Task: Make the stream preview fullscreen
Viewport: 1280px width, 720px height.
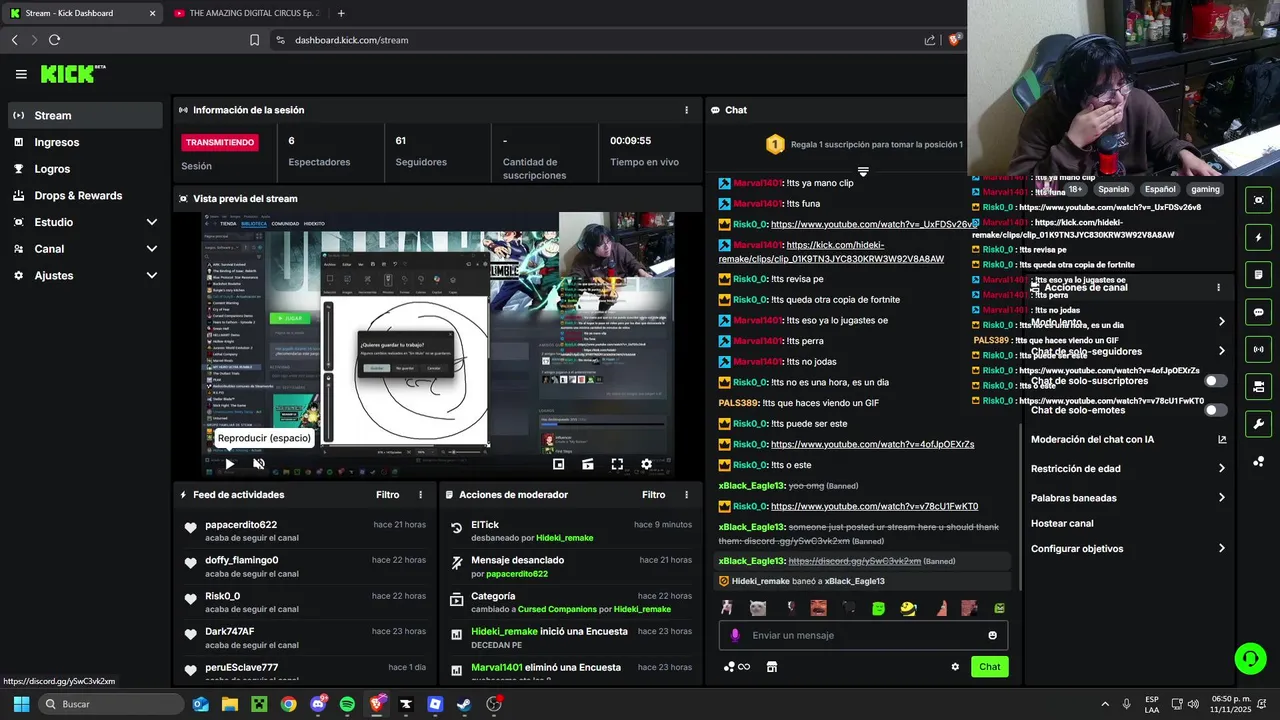Action: [617, 464]
